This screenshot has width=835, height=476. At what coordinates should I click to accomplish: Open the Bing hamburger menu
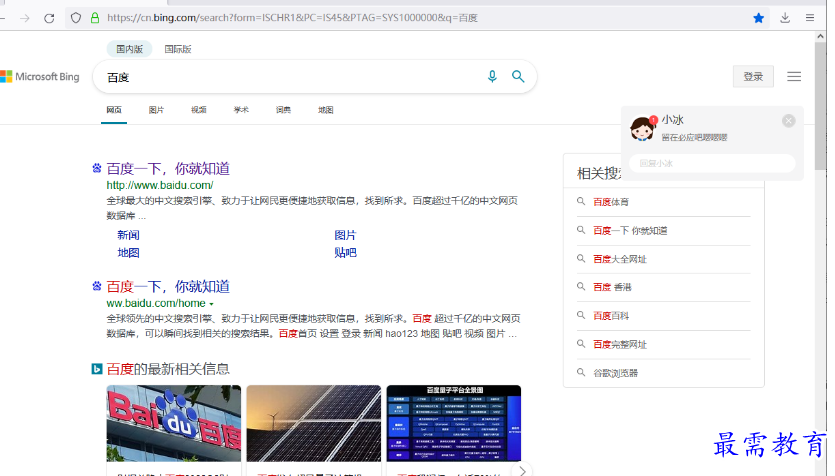coord(794,77)
